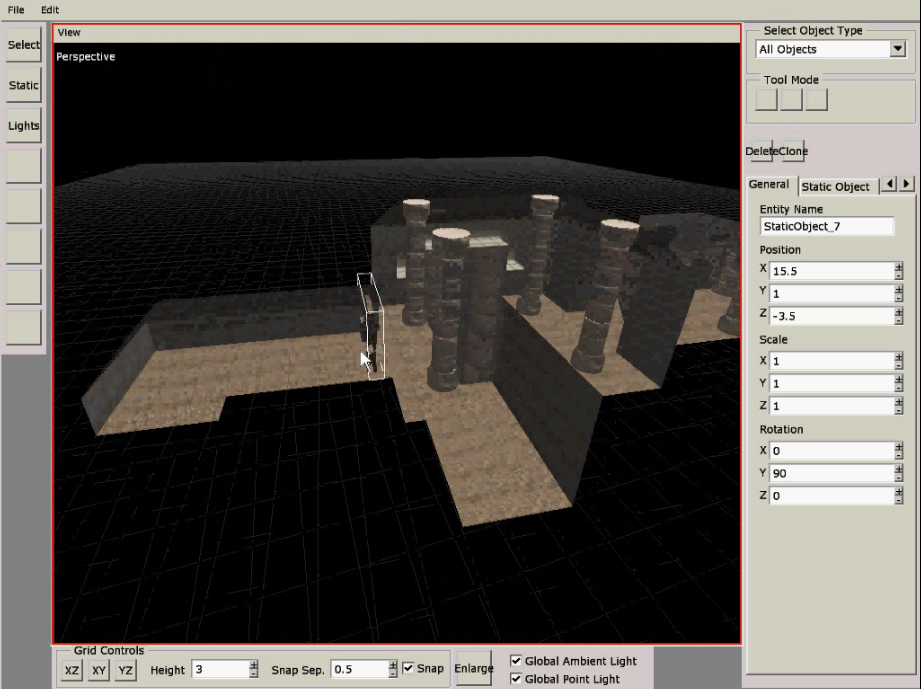Click the third Tool Mode button

pos(816,100)
